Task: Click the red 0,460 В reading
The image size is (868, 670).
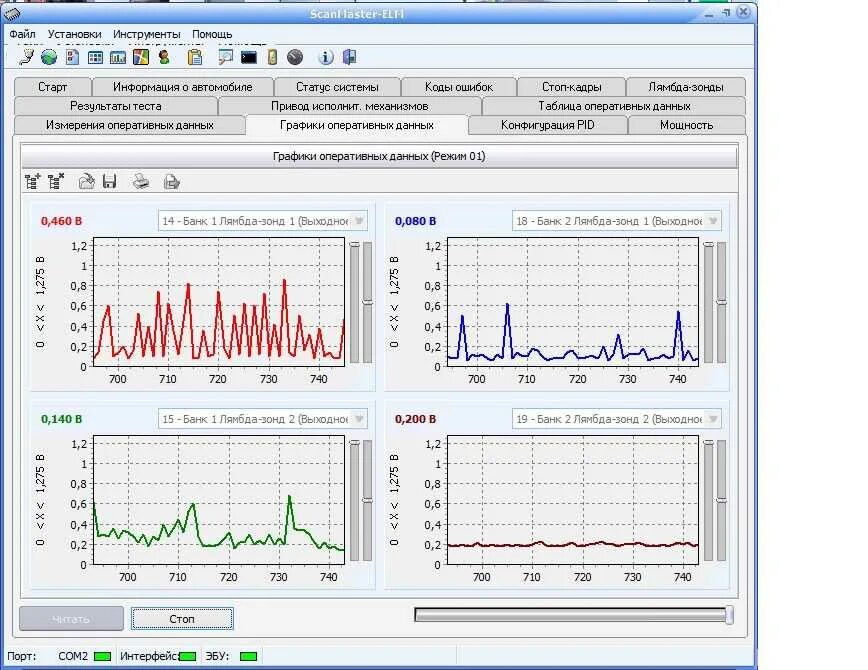Action: click(x=61, y=221)
